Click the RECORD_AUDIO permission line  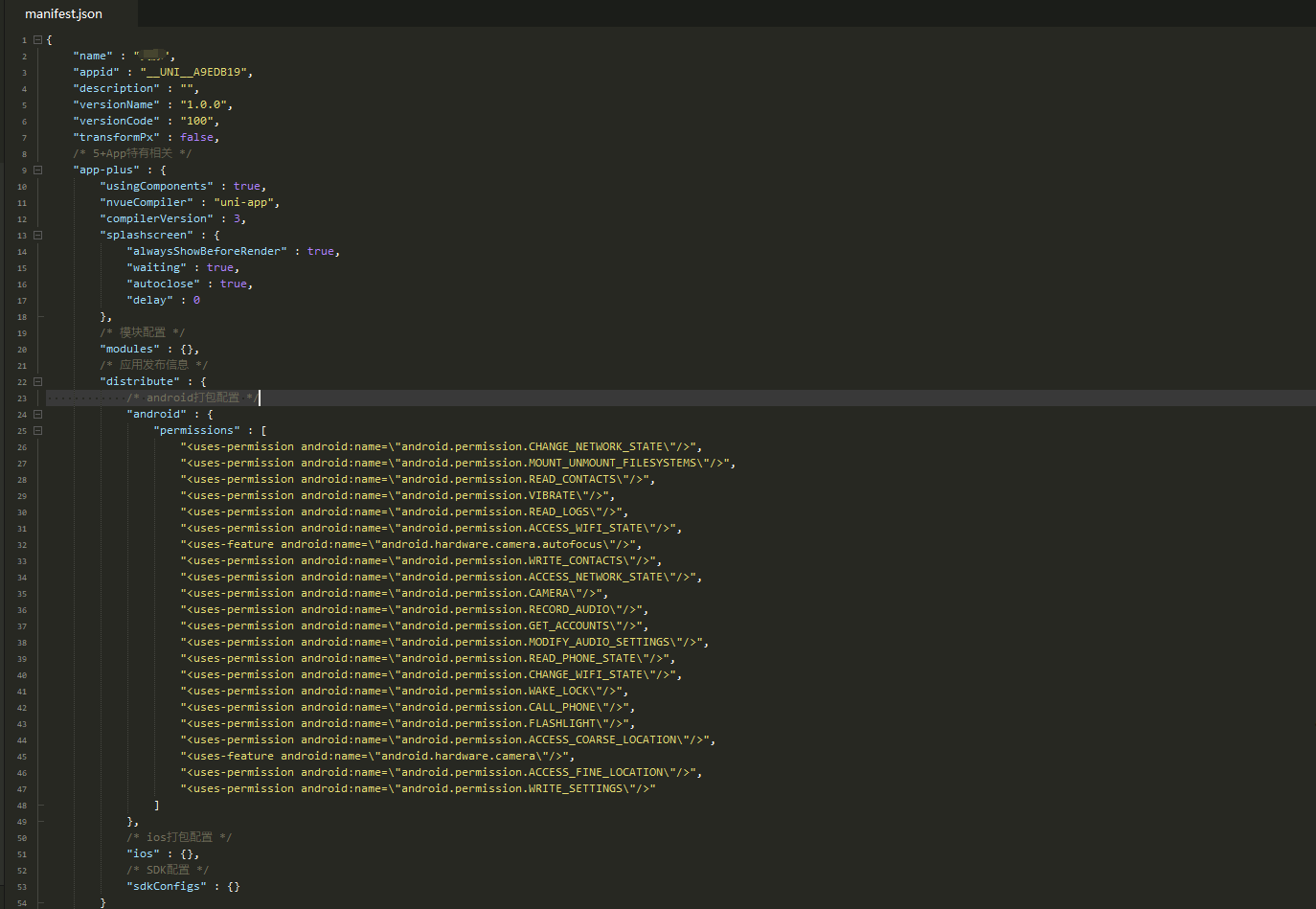pos(415,609)
